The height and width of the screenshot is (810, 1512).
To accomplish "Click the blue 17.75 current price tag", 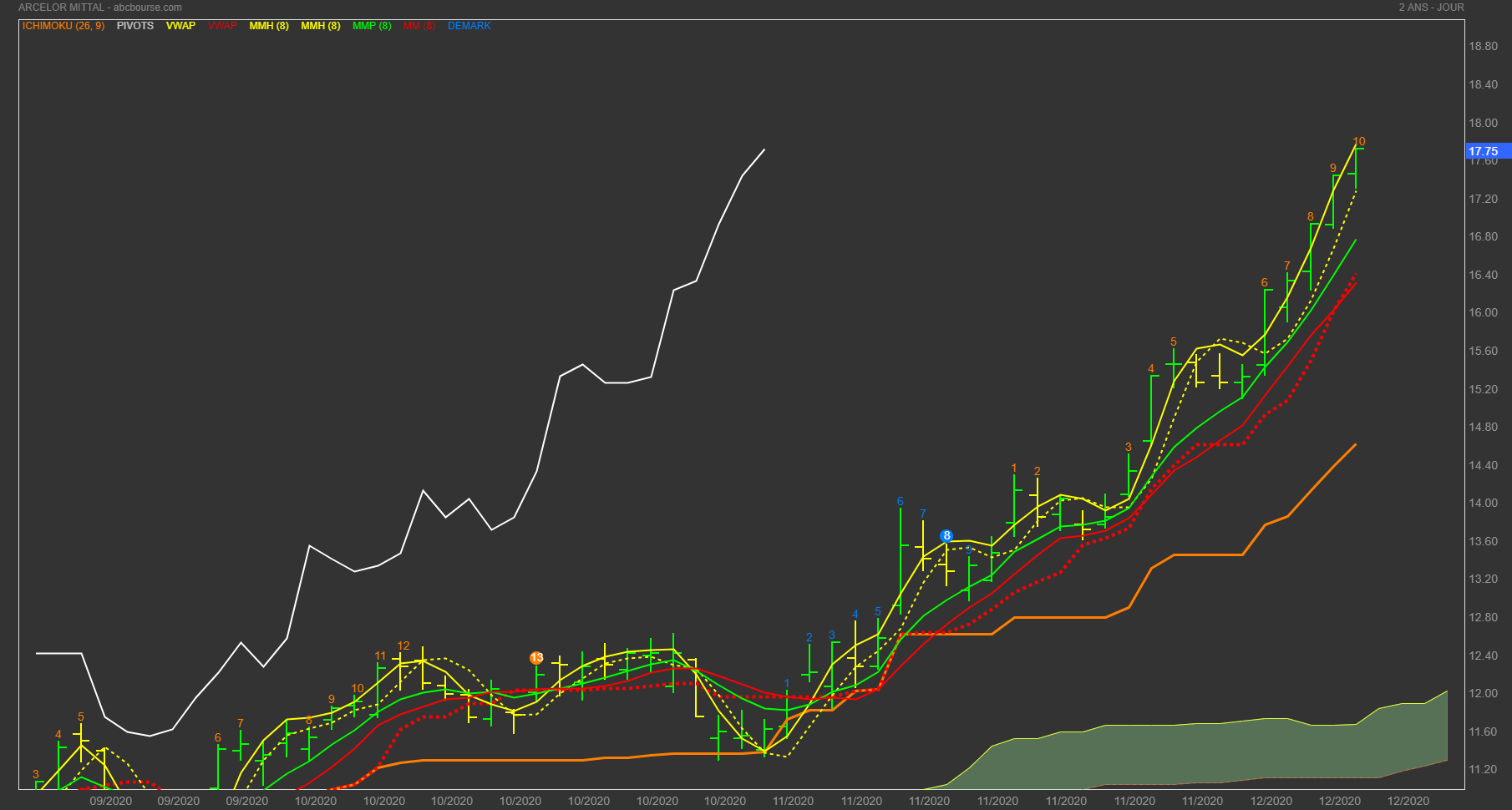I will pos(1489,151).
